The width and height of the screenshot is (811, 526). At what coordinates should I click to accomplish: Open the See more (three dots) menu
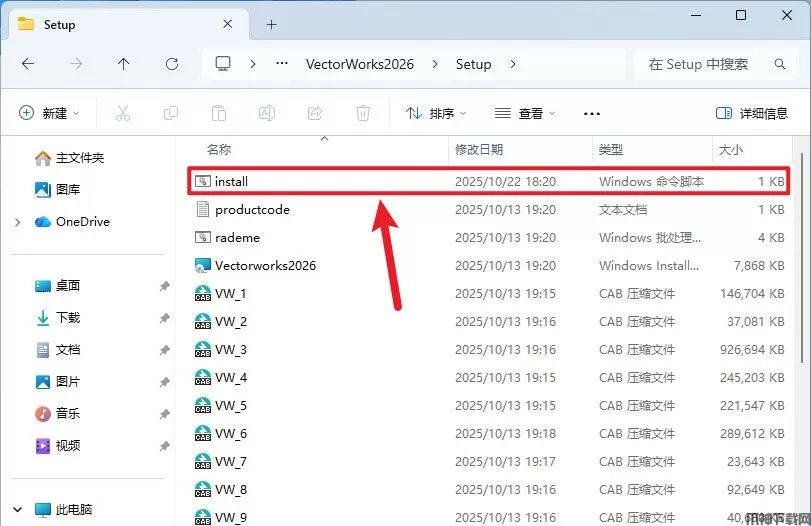tap(592, 113)
